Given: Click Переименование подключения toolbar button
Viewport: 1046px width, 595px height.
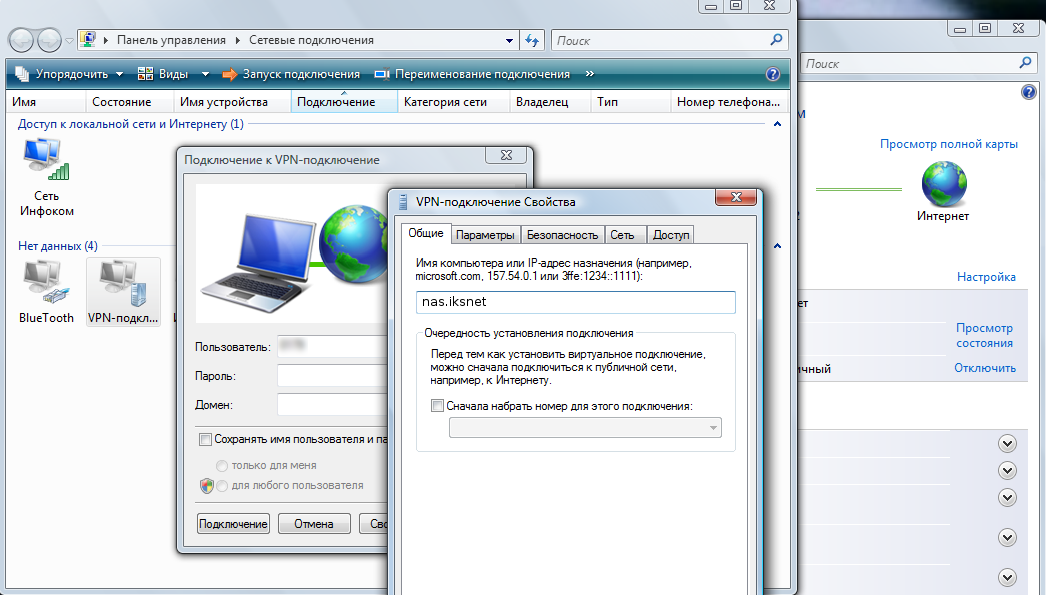Looking at the screenshot, I should coord(472,74).
